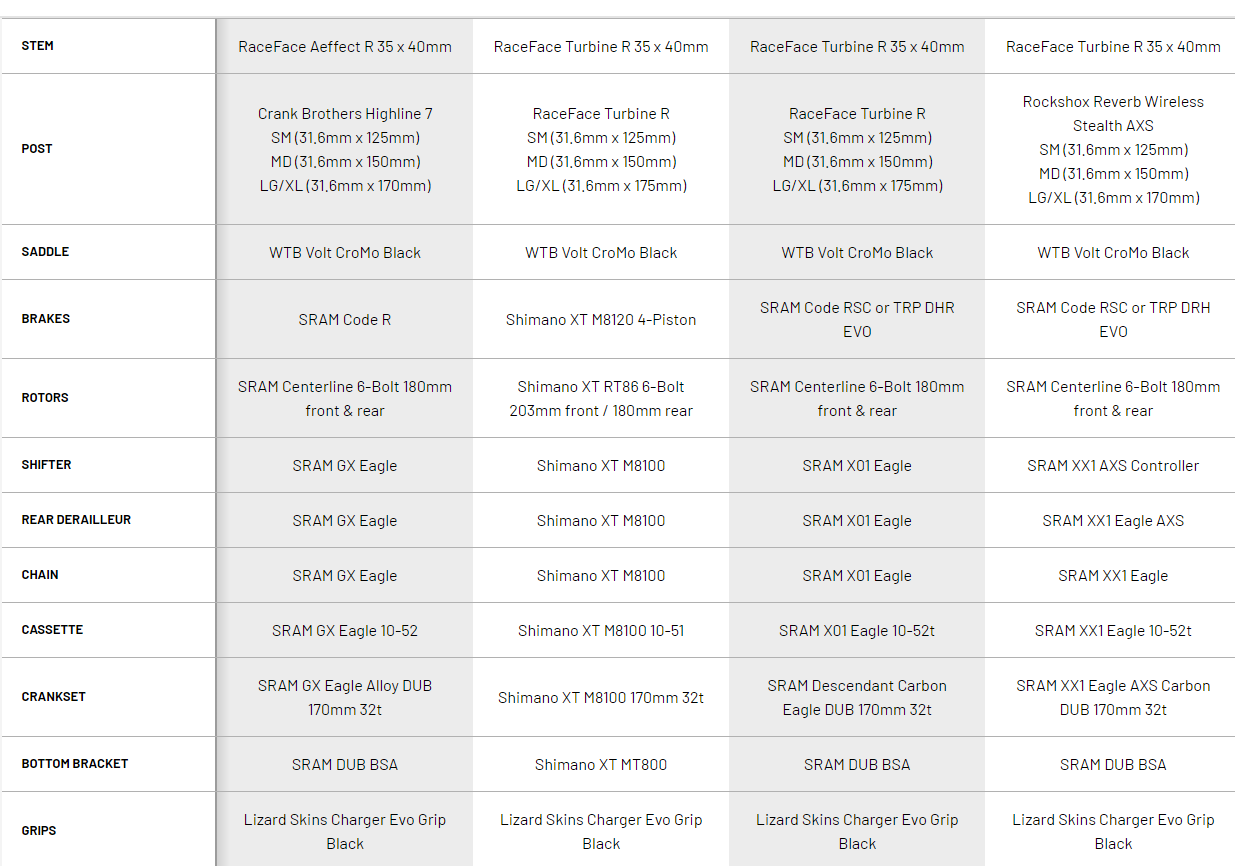
Task: Click the BRAKES row header
Action: coord(46,319)
